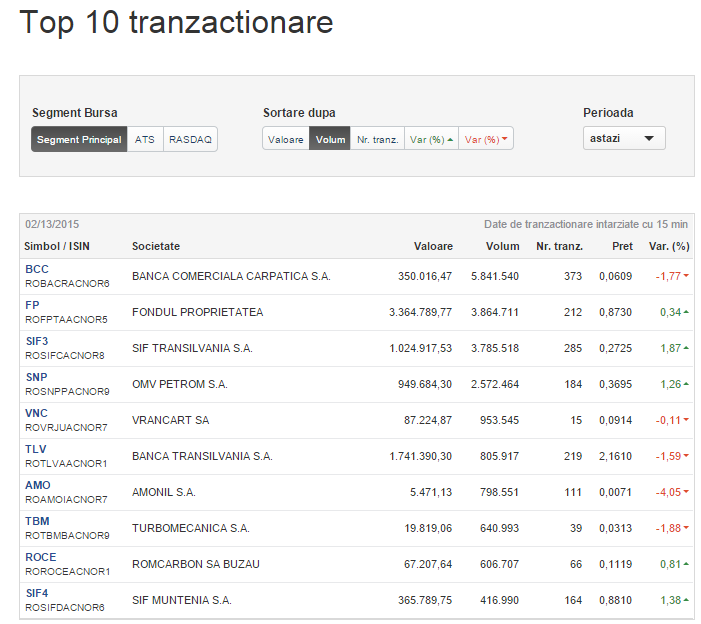This screenshot has width=701, height=624.
Task: Open the ROCE symbol link
Action: coord(41,557)
